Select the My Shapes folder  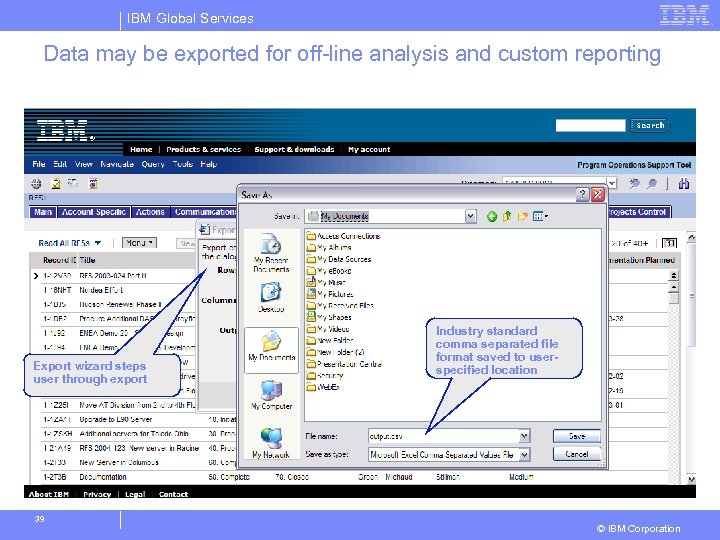point(329,317)
